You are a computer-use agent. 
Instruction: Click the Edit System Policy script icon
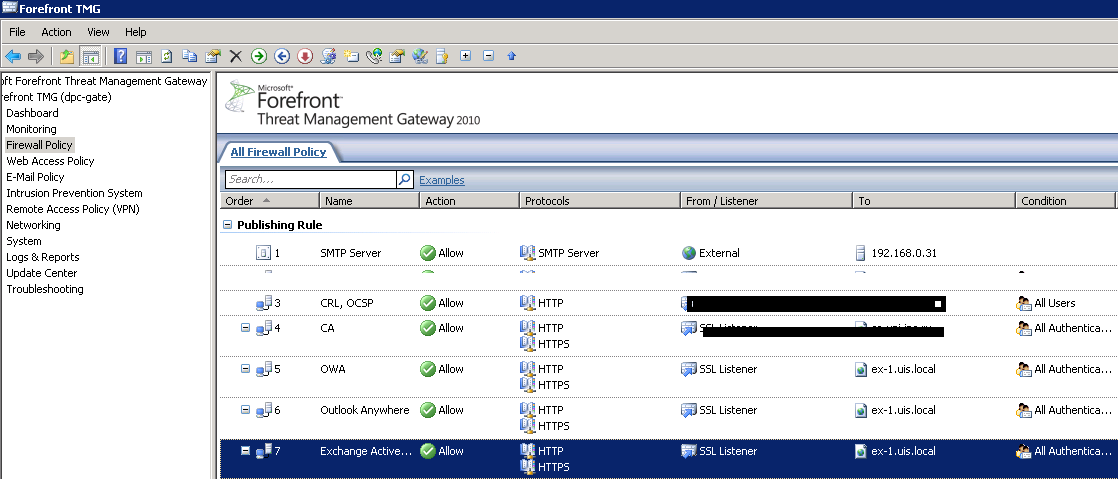pos(328,56)
